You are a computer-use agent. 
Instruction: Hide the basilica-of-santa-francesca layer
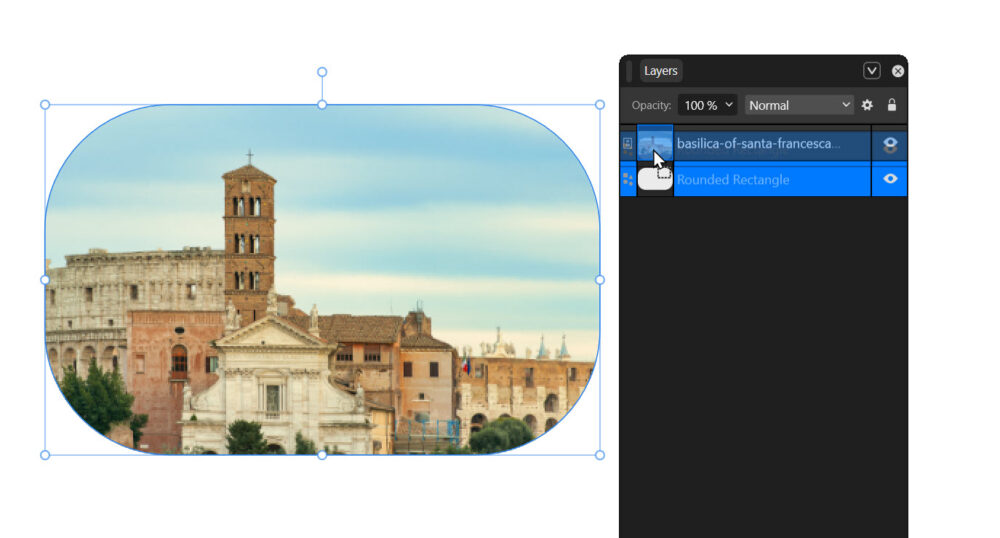(890, 144)
